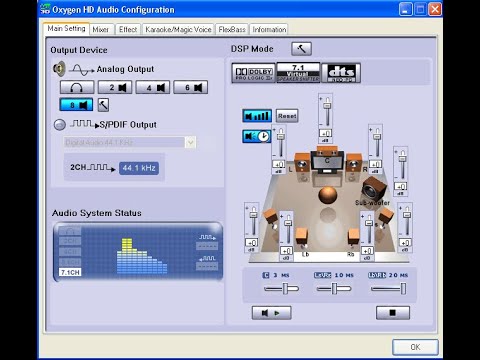Click the Reset button

287,116
